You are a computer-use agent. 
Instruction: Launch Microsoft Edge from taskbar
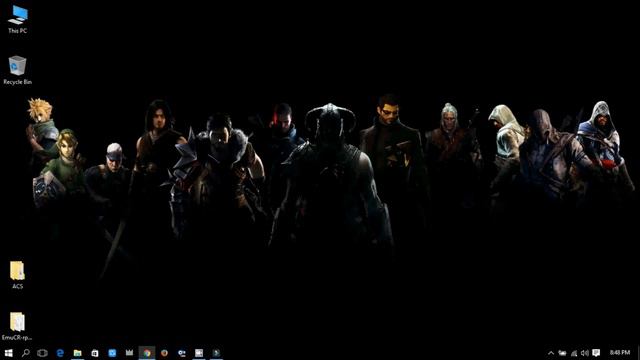[x=60, y=353]
